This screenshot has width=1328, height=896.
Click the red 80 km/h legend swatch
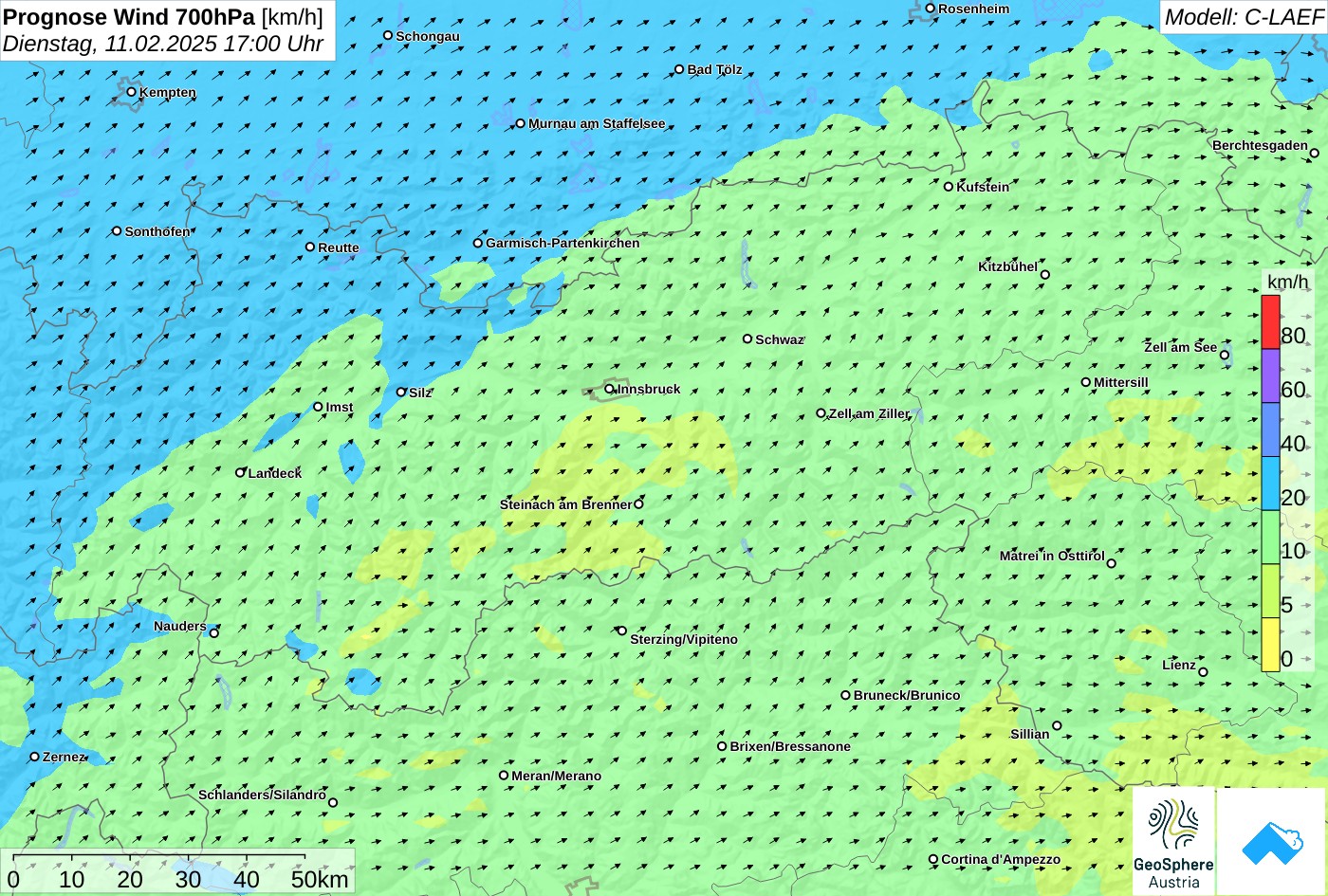pos(1270,322)
